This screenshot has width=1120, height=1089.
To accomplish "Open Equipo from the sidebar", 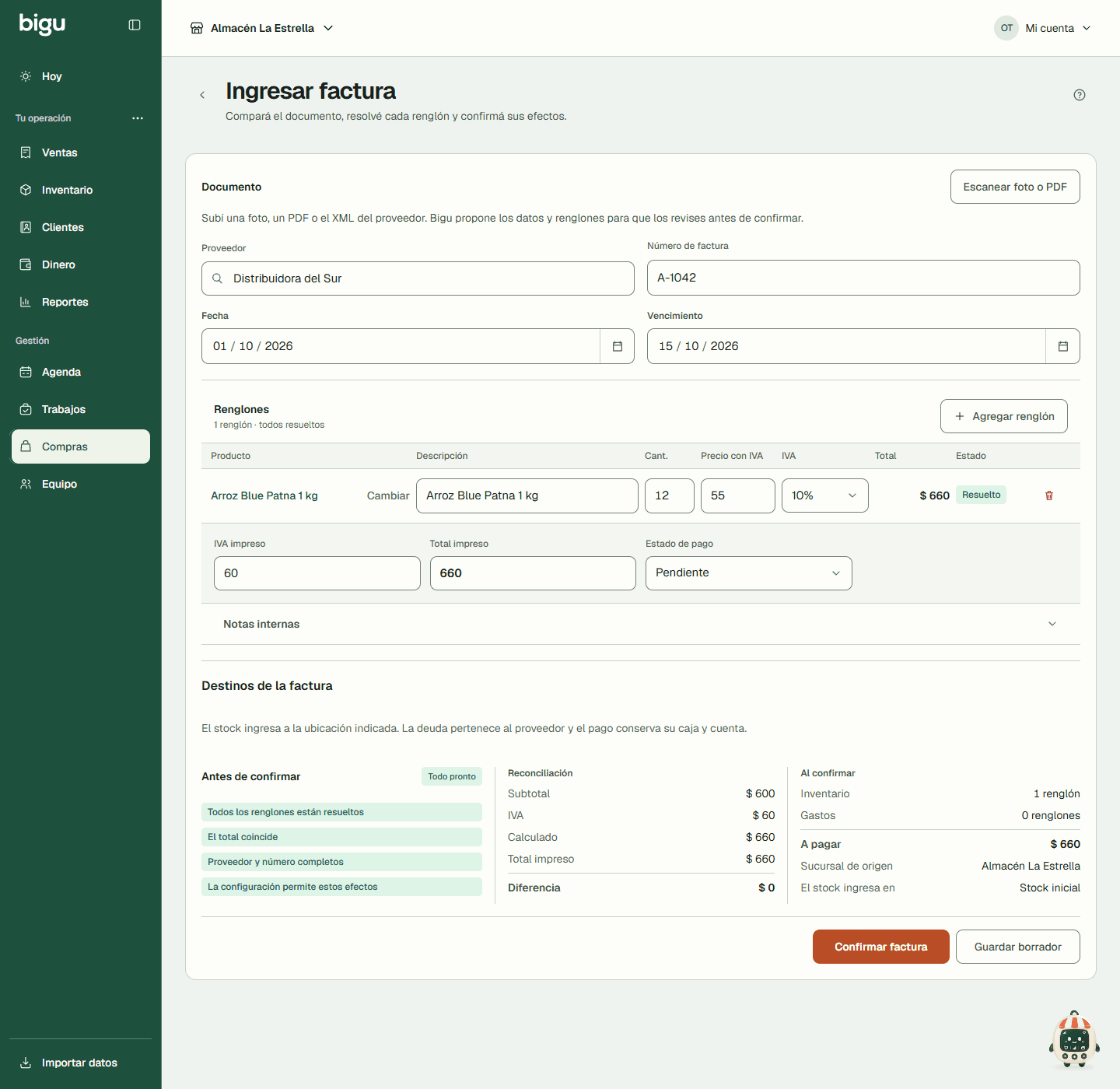I will tap(81, 484).
